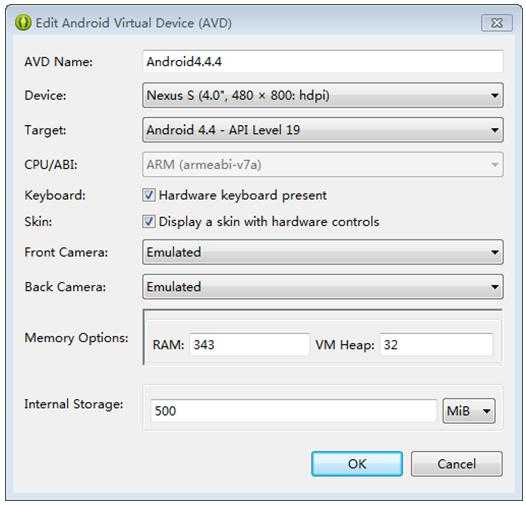Click the Back Camera dropdown arrow
The width and height of the screenshot is (526, 505).
pos(494,287)
